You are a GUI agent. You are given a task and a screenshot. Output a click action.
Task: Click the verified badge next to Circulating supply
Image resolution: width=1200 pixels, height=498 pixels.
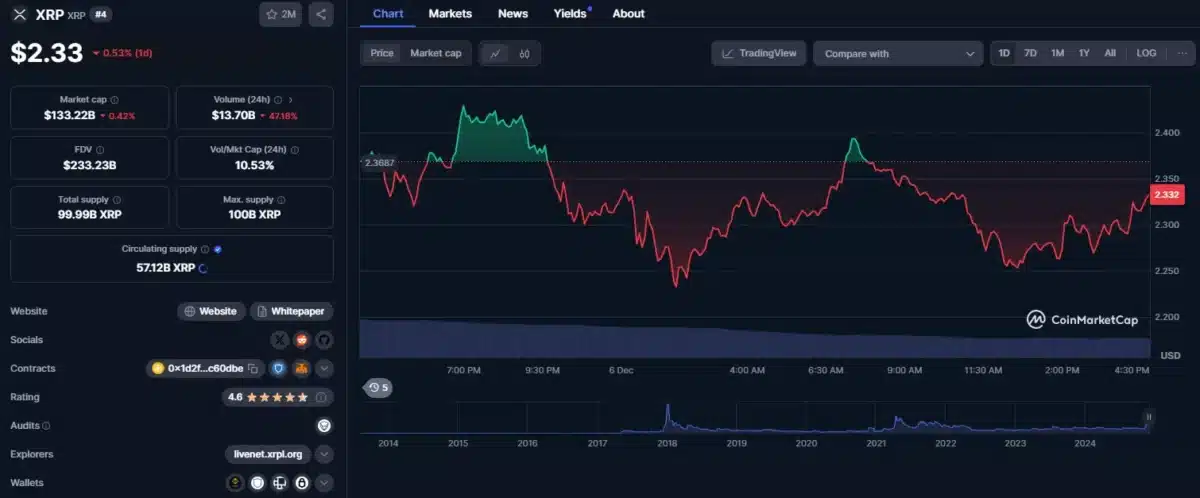[x=218, y=249]
